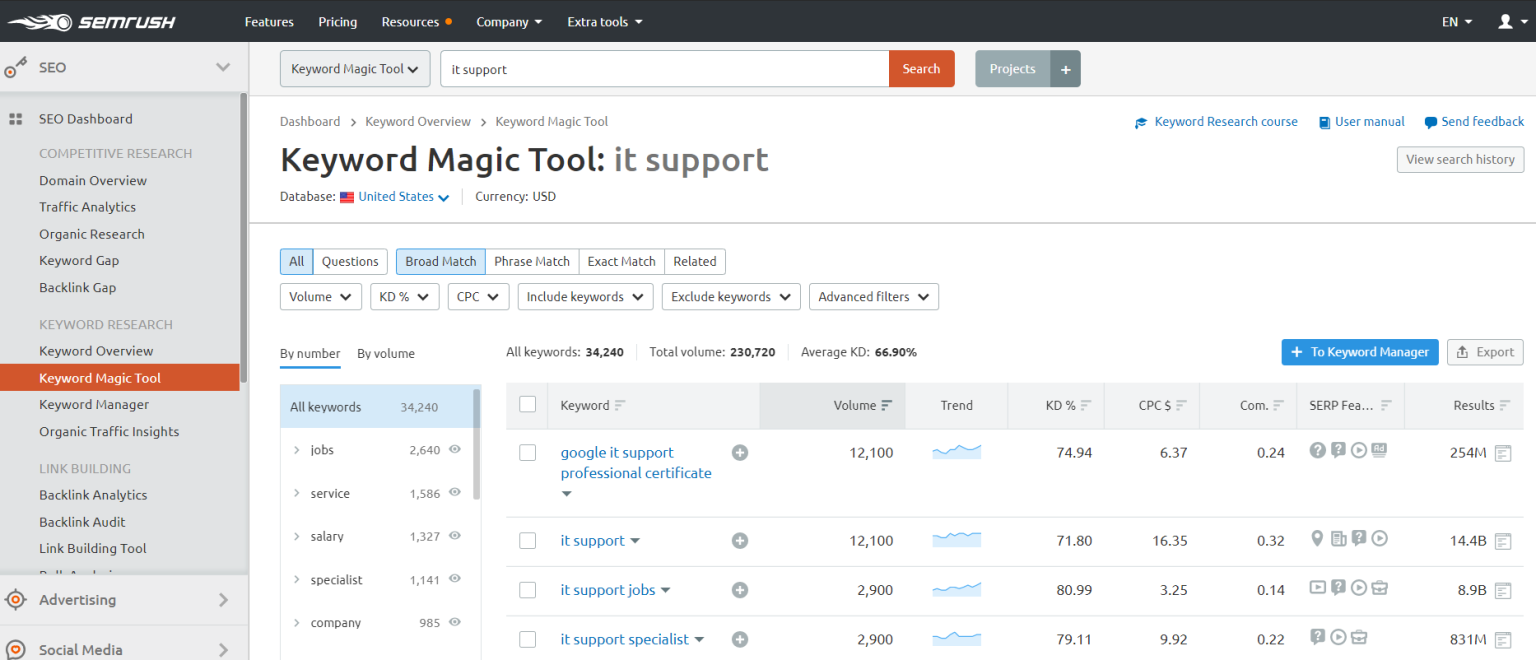The image size is (1536, 660).
Task: Toggle eye icon for the jobs group
Action: pyautogui.click(x=455, y=450)
